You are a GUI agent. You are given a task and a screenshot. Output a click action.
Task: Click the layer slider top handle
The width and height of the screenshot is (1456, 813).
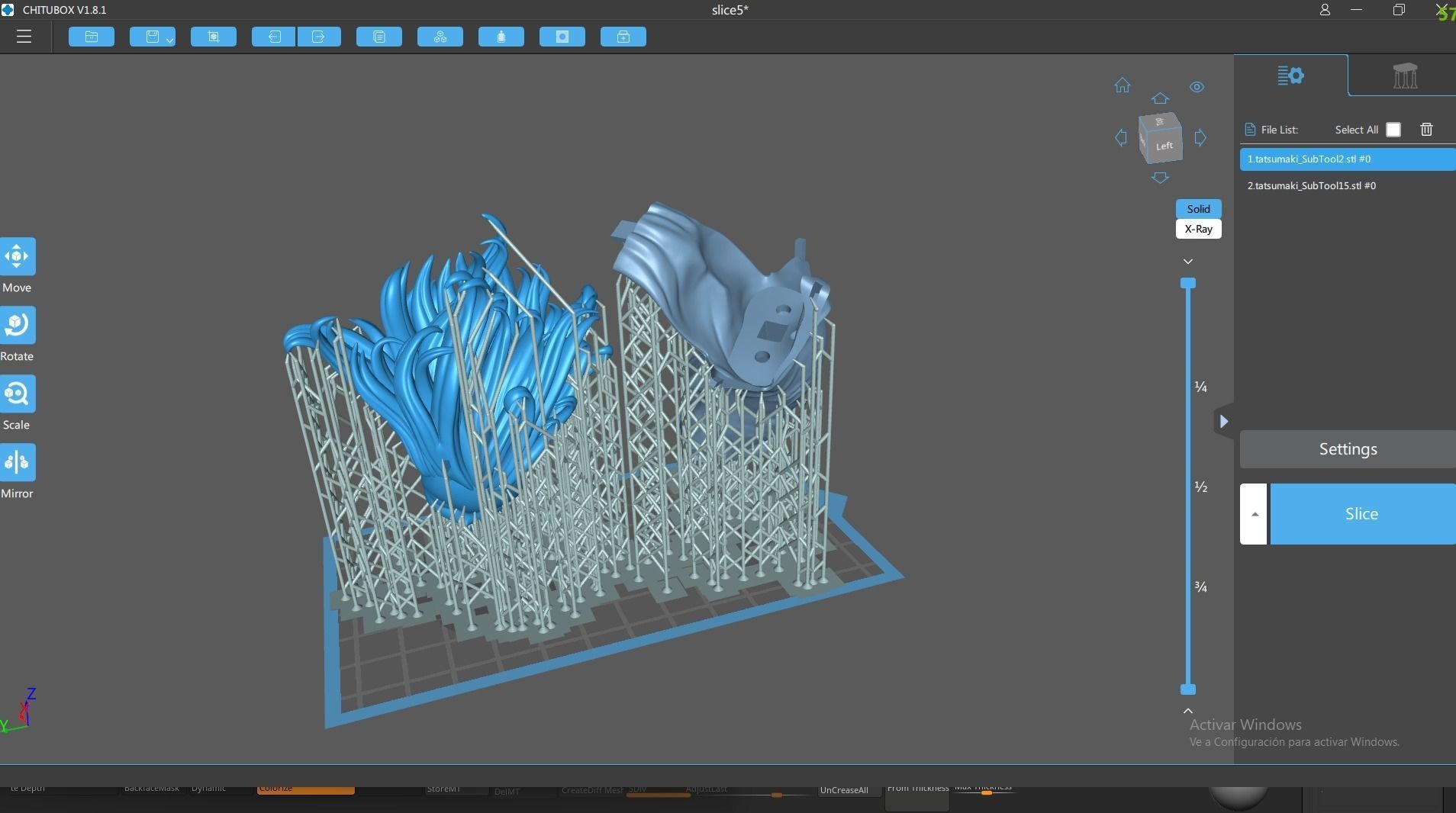pyautogui.click(x=1188, y=283)
